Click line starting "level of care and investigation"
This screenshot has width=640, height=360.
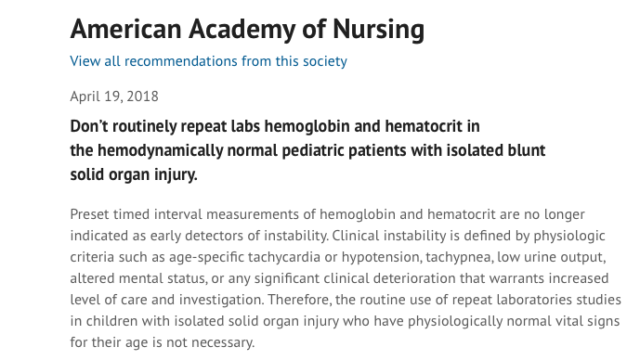[346, 300]
